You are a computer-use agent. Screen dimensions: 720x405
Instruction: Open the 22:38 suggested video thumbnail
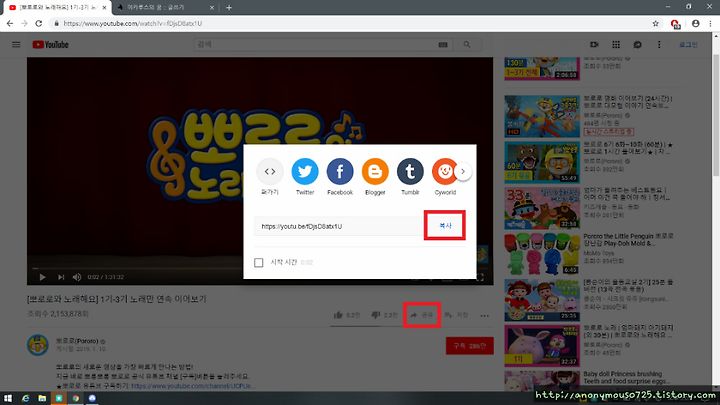coord(542,208)
